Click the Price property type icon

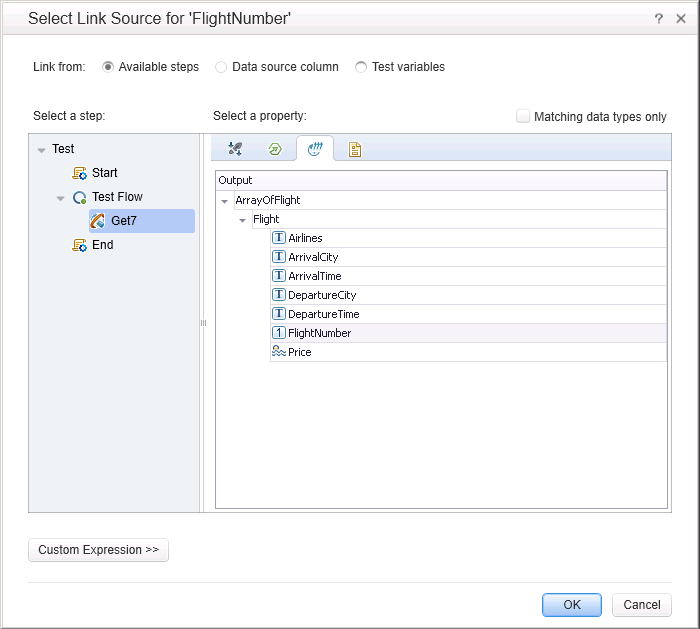click(x=279, y=352)
